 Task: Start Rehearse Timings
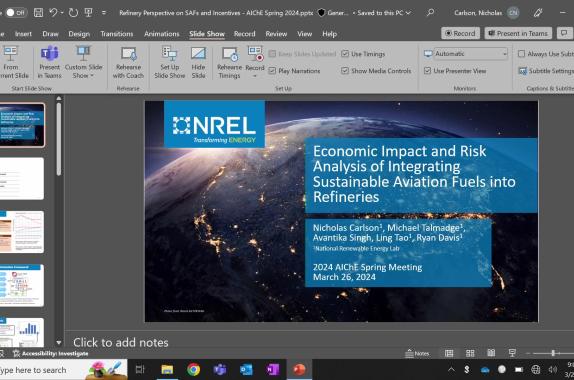(230, 62)
